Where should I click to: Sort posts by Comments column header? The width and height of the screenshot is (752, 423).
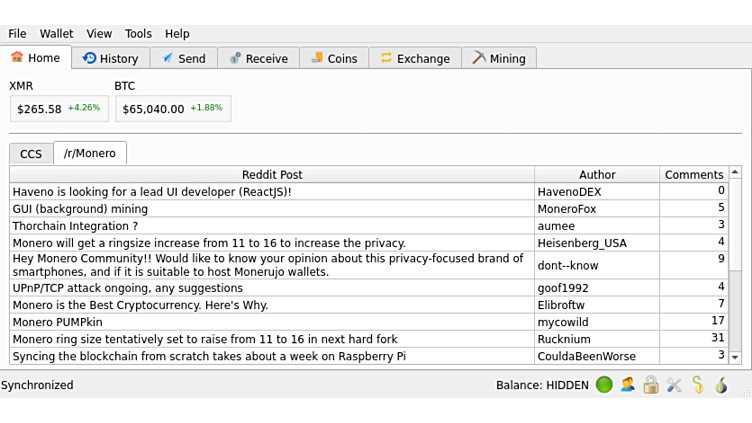(x=693, y=174)
